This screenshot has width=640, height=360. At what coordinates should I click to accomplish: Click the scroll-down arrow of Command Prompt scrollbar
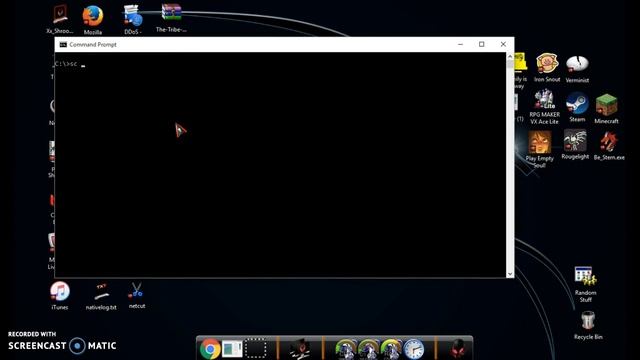pyautogui.click(x=510, y=274)
